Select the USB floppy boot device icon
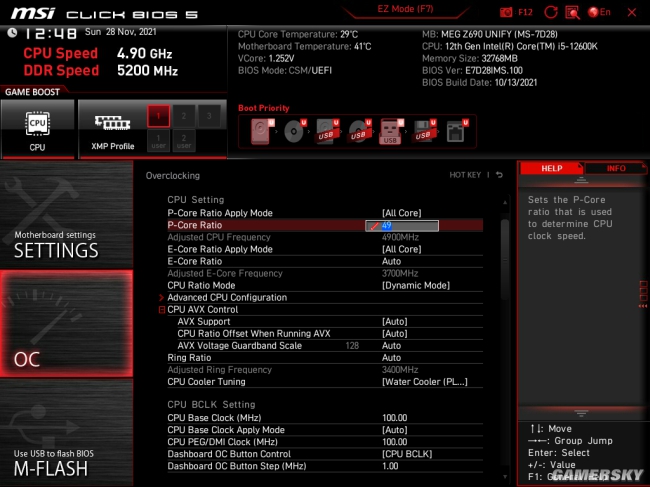The image size is (650, 487). 424,131
